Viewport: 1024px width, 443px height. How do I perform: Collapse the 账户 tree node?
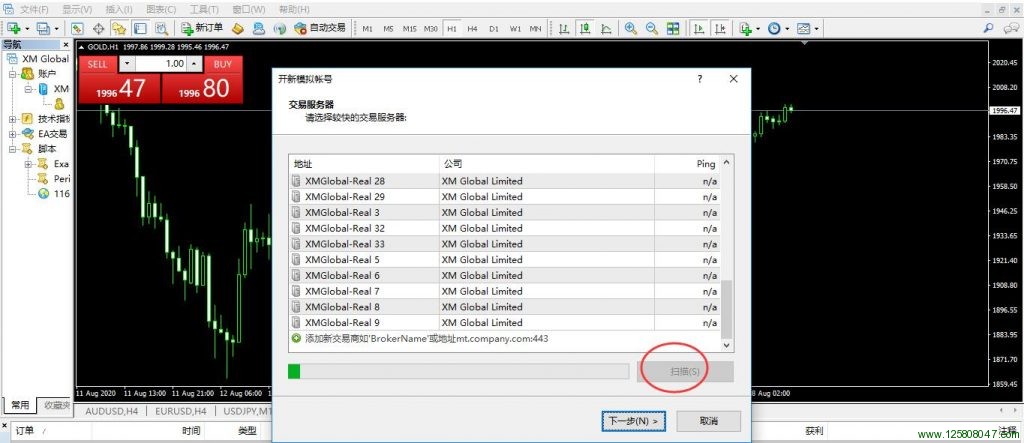pos(12,74)
